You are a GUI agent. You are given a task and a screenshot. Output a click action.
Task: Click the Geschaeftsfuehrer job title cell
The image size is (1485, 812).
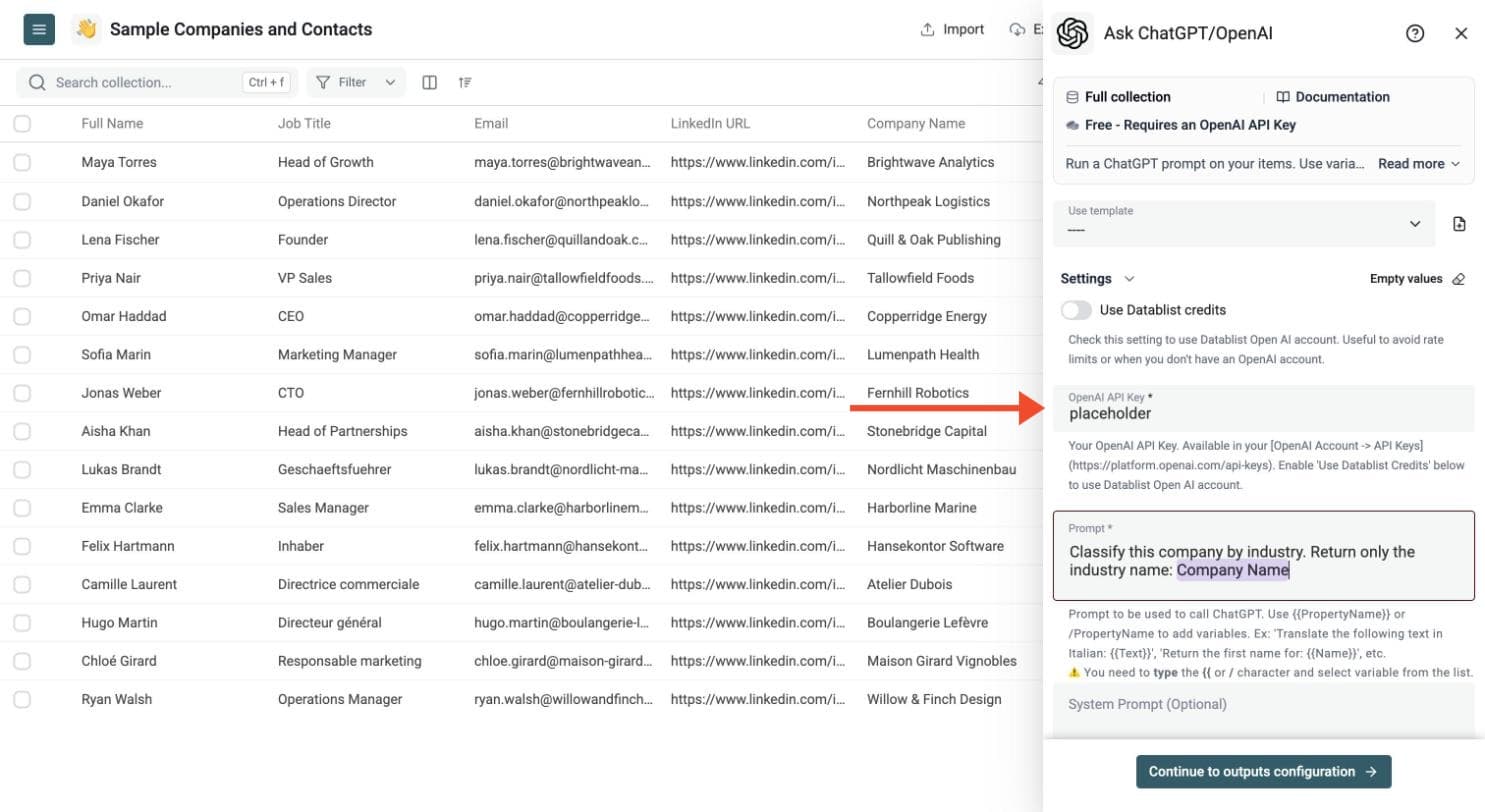point(334,469)
